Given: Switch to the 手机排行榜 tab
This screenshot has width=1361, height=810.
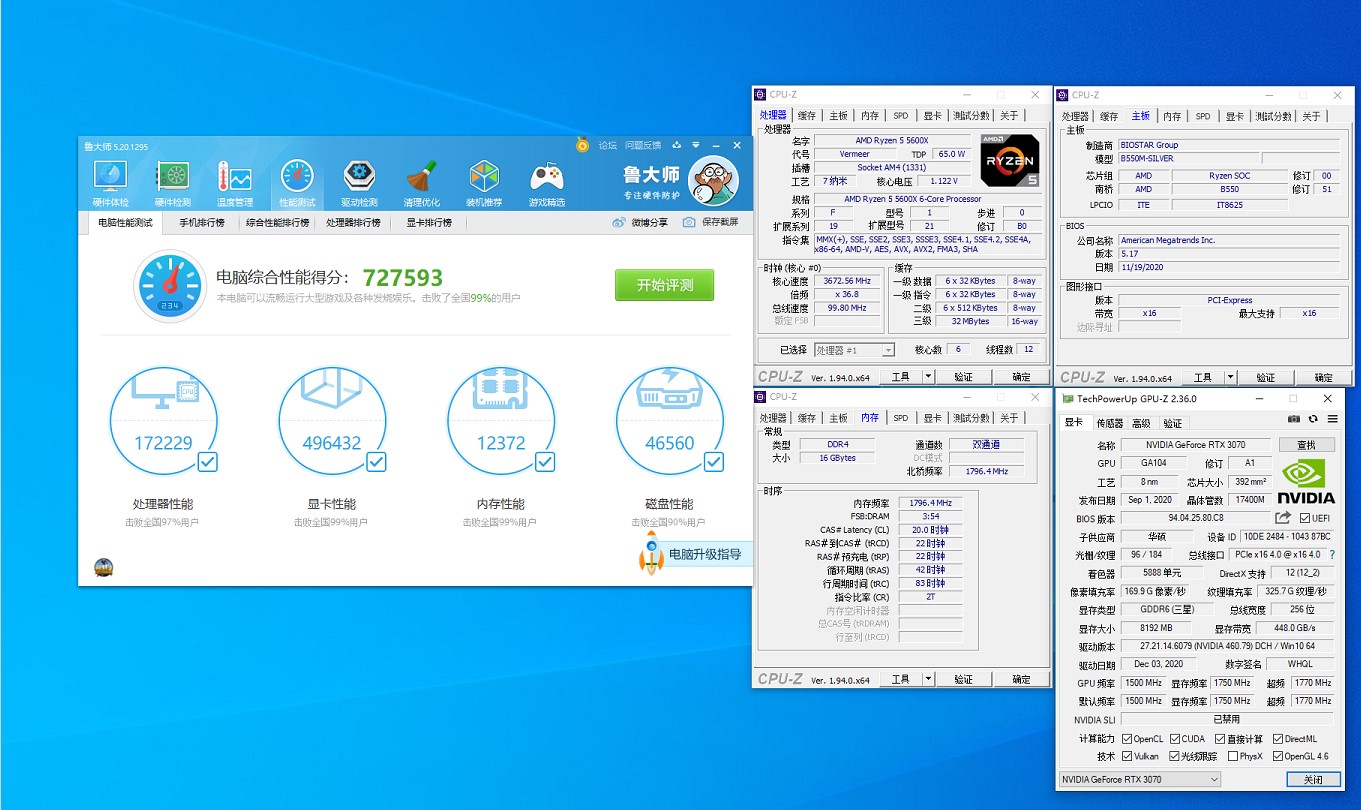Looking at the screenshot, I should [x=202, y=222].
